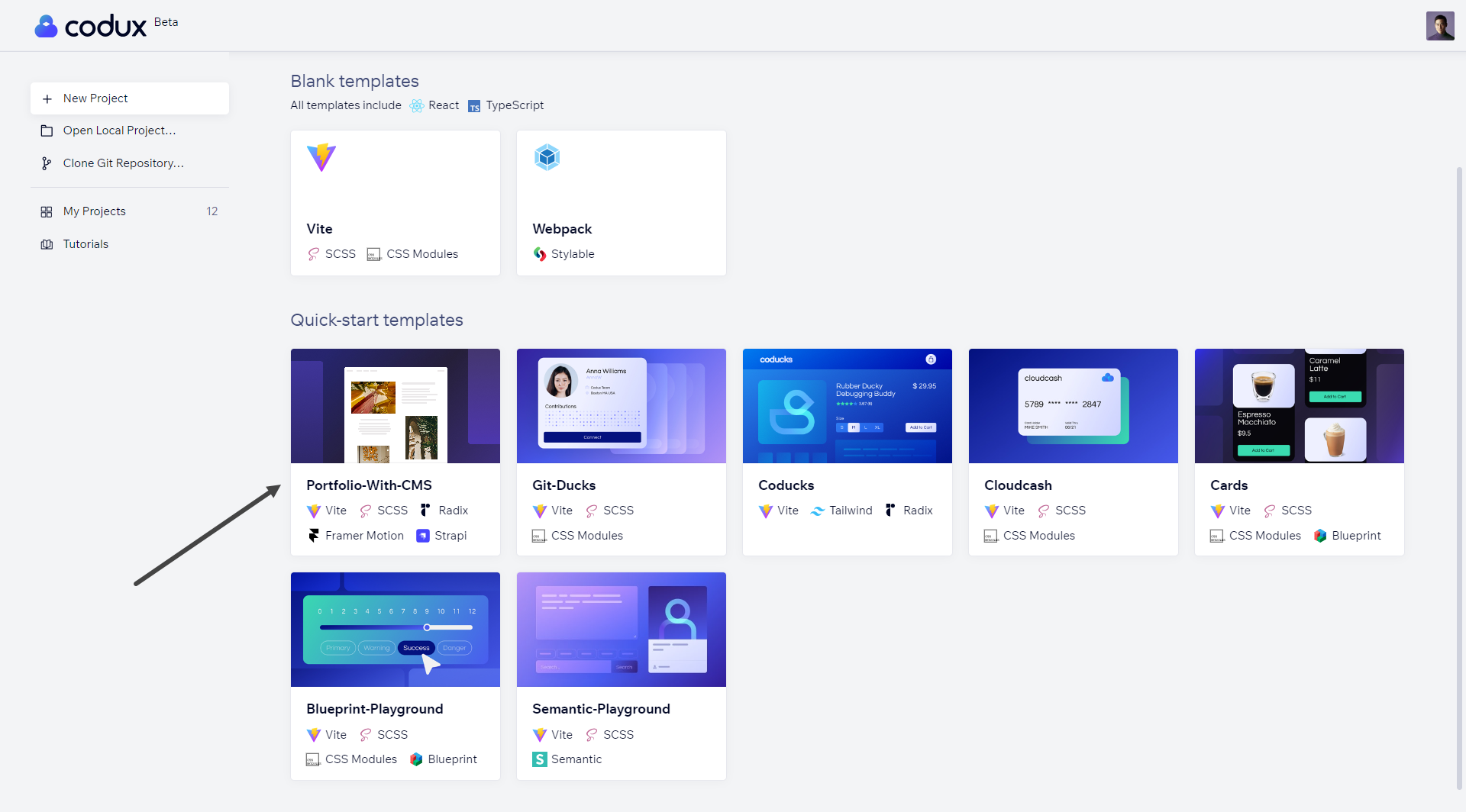Click the Blueprint-Playground title
This screenshot has height=812, width=1466.
374,709
